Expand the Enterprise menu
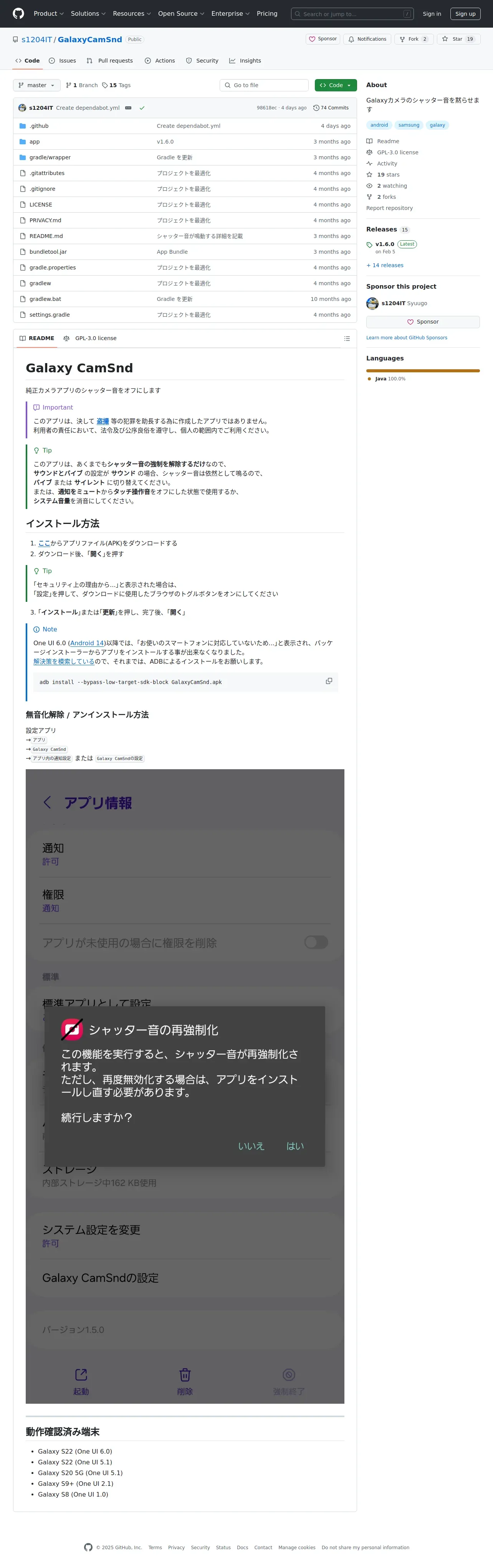This screenshot has width=493, height=1568. pyautogui.click(x=230, y=13)
